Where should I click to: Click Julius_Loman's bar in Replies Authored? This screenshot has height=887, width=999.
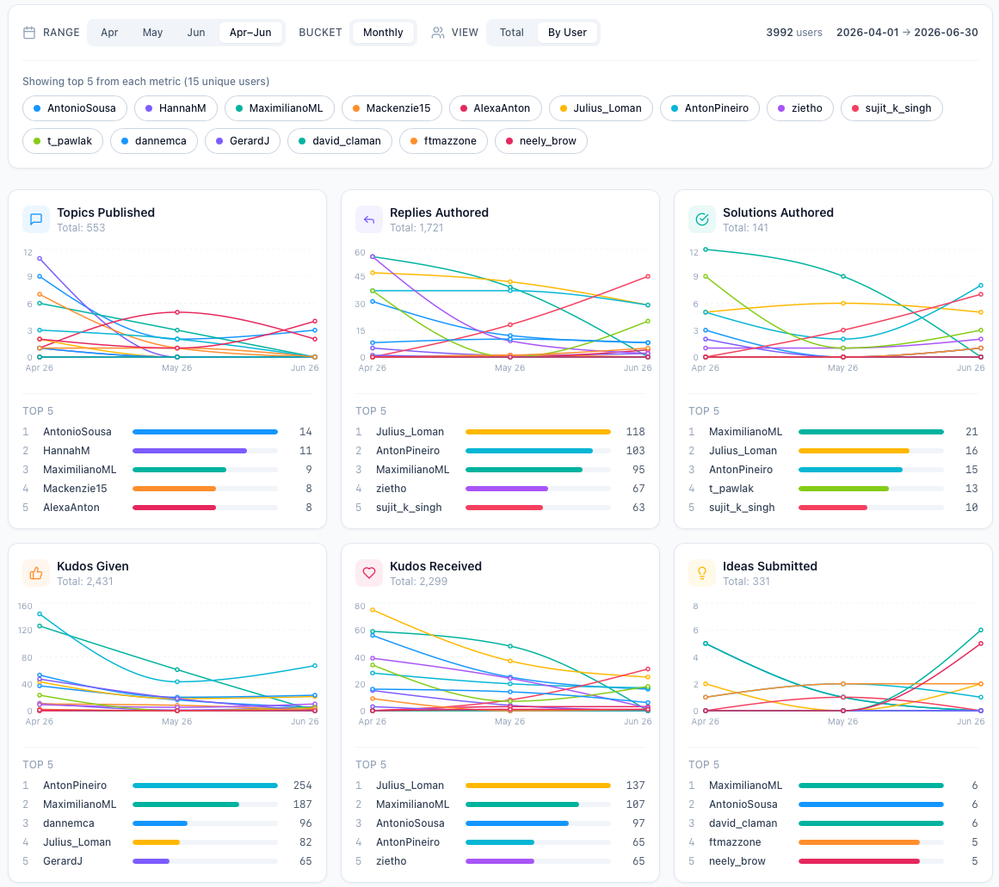(x=538, y=432)
